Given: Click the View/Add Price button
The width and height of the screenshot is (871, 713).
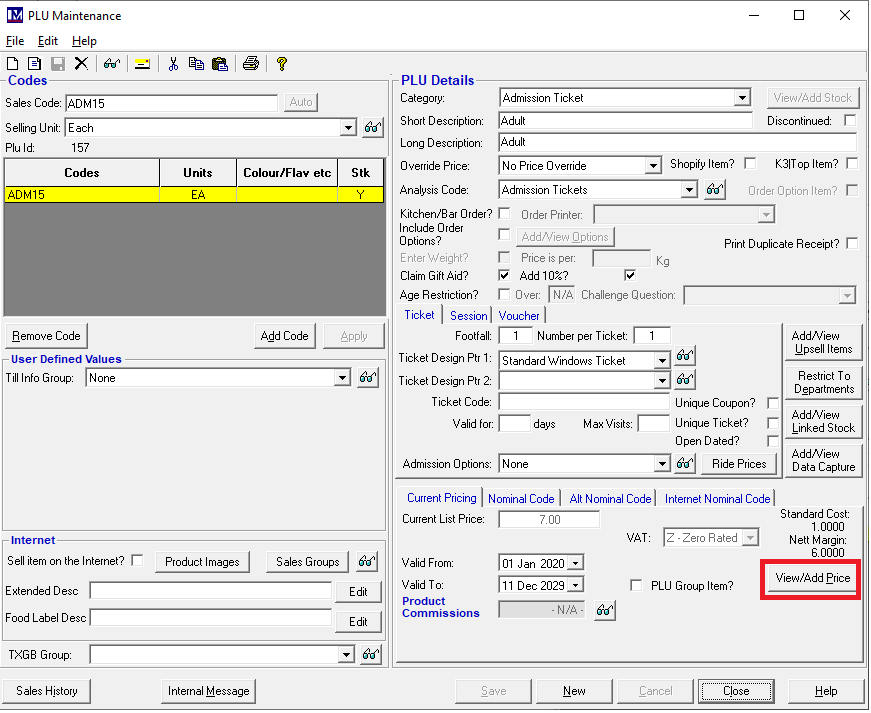Looking at the screenshot, I should point(812,579).
